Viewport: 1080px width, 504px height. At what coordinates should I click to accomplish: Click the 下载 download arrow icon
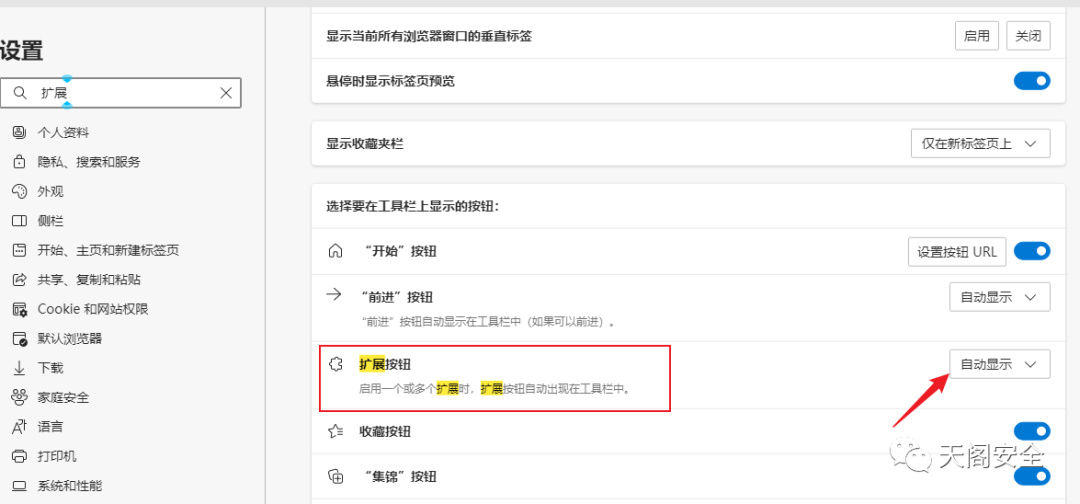(x=18, y=368)
